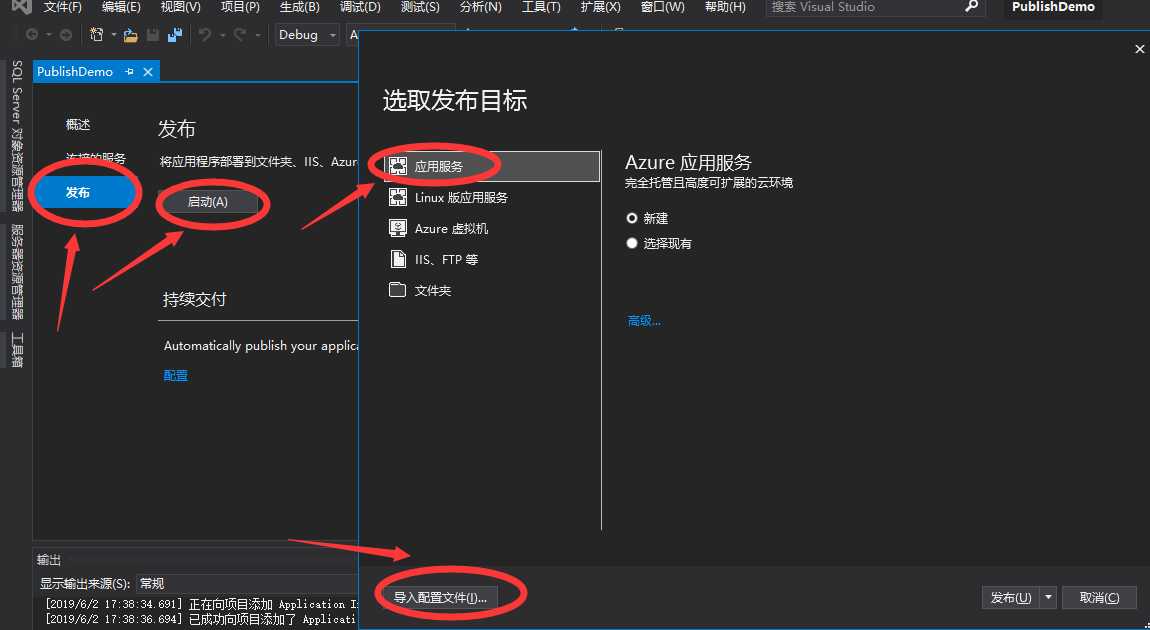Click the folder icon for 文件夹
This screenshot has height=630, width=1150.
coord(398,290)
